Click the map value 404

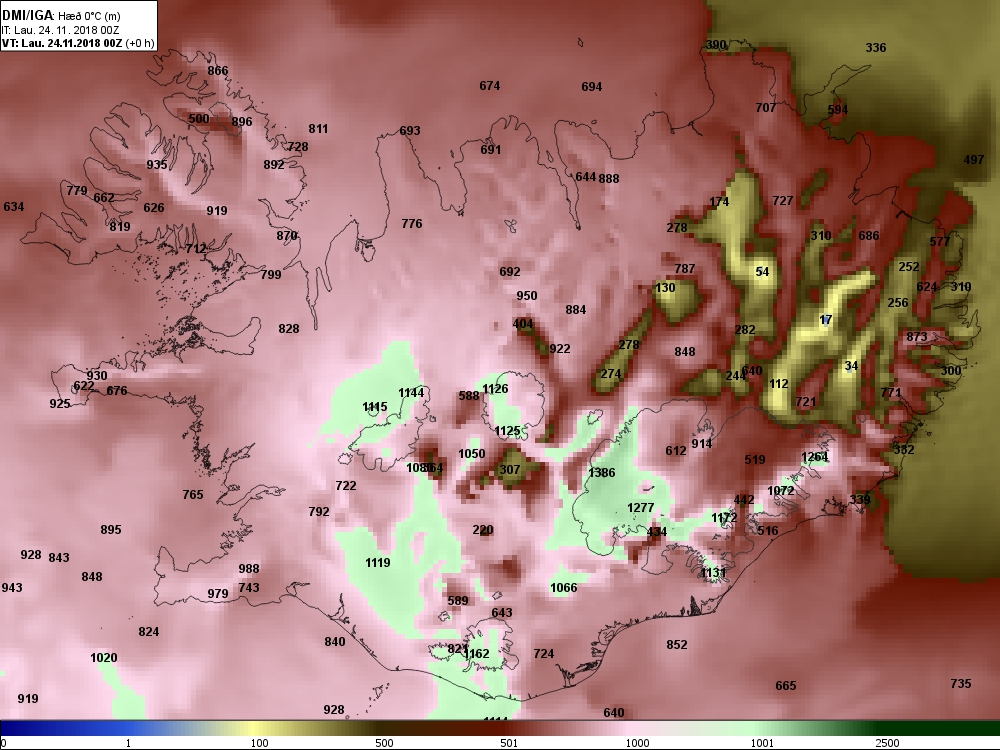pyautogui.click(x=523, y=324)
